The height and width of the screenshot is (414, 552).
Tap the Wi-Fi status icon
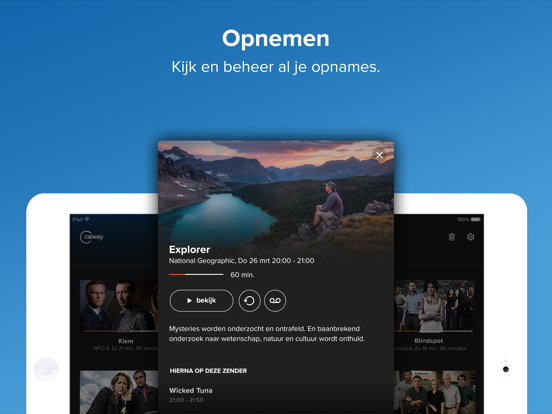pyautogui.click(x=87, y=219)
